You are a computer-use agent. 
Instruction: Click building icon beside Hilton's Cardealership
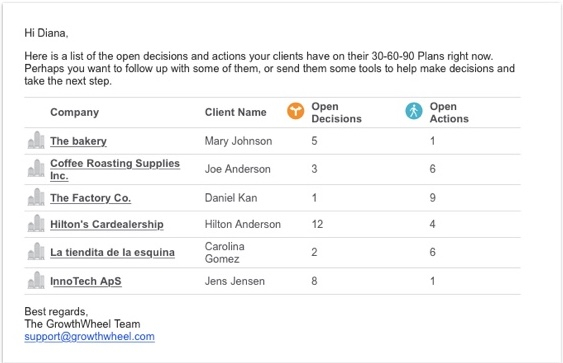point(36,223)
